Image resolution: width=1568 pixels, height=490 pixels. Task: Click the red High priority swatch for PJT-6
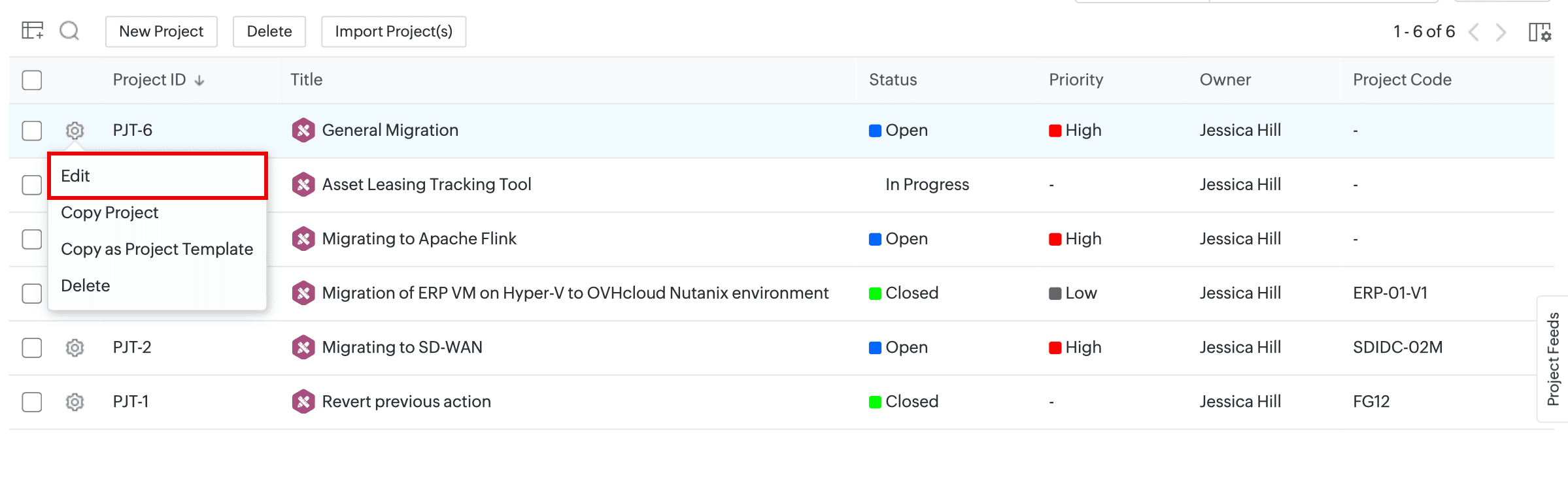tap(1055, 131)
